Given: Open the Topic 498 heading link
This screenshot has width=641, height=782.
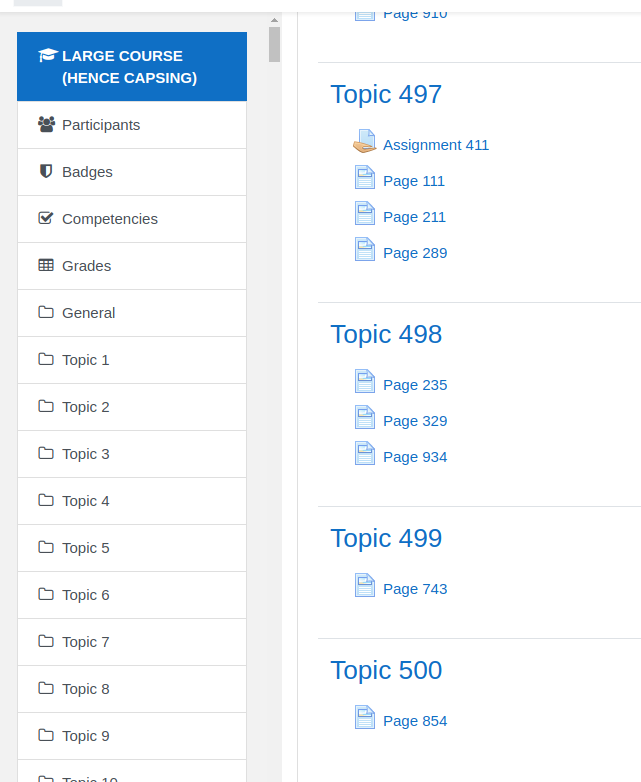Looking at the screenshot, I should 386,334.
